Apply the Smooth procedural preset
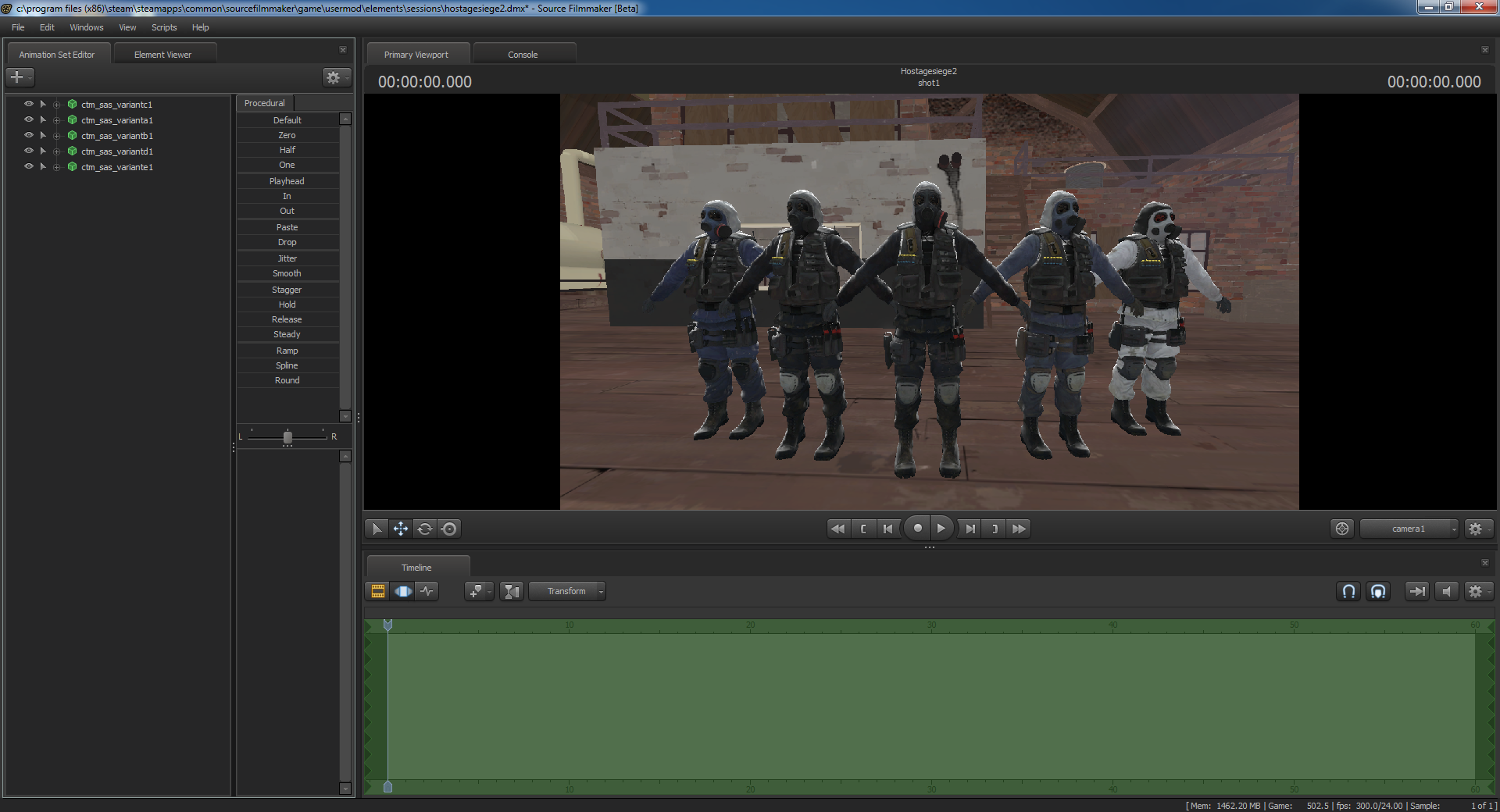Viewport: 1500px width, 812px height. click(x=287, y=274)
